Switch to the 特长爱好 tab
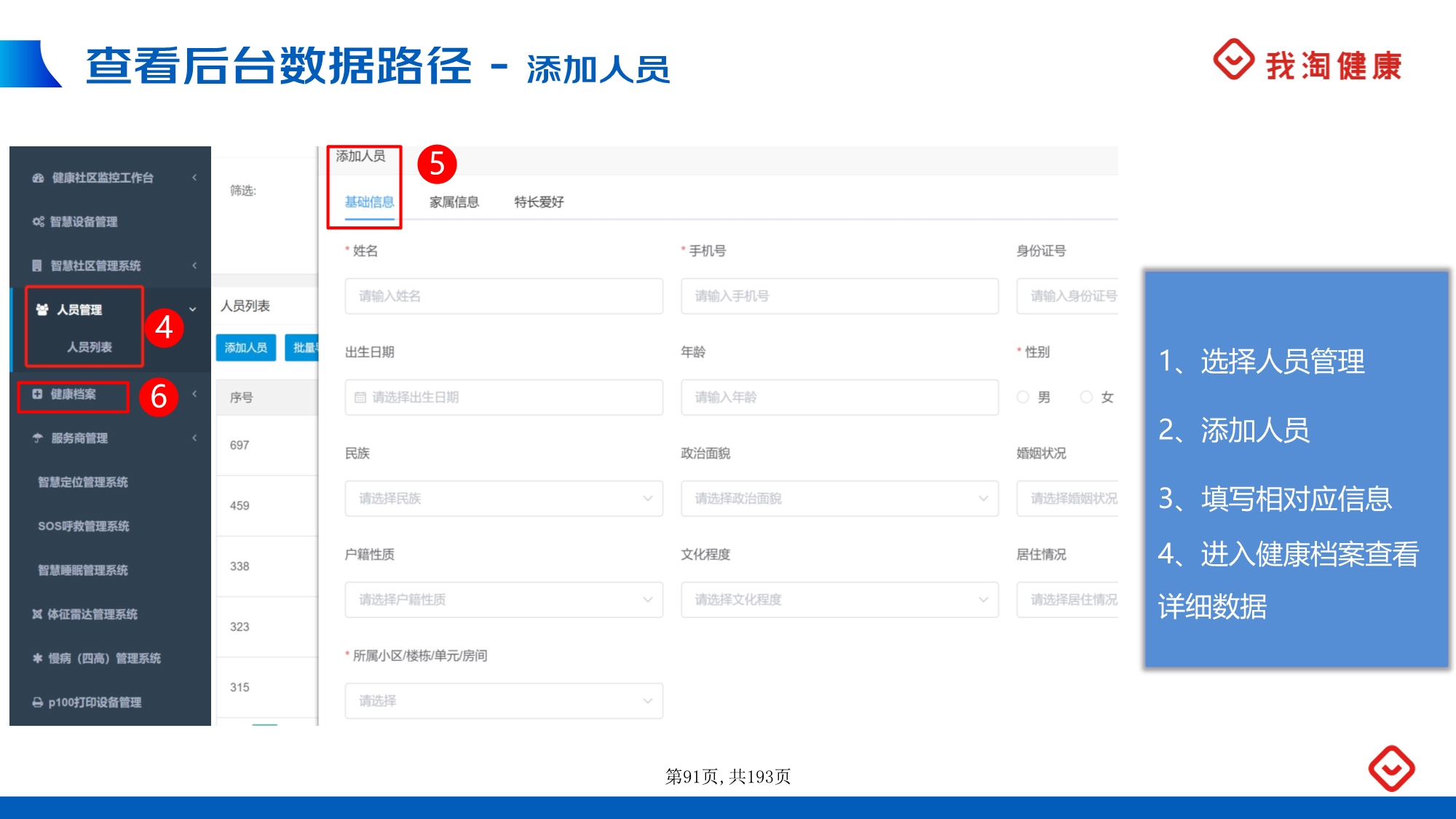Screen dimensions: 1456x819 [539, 202]
